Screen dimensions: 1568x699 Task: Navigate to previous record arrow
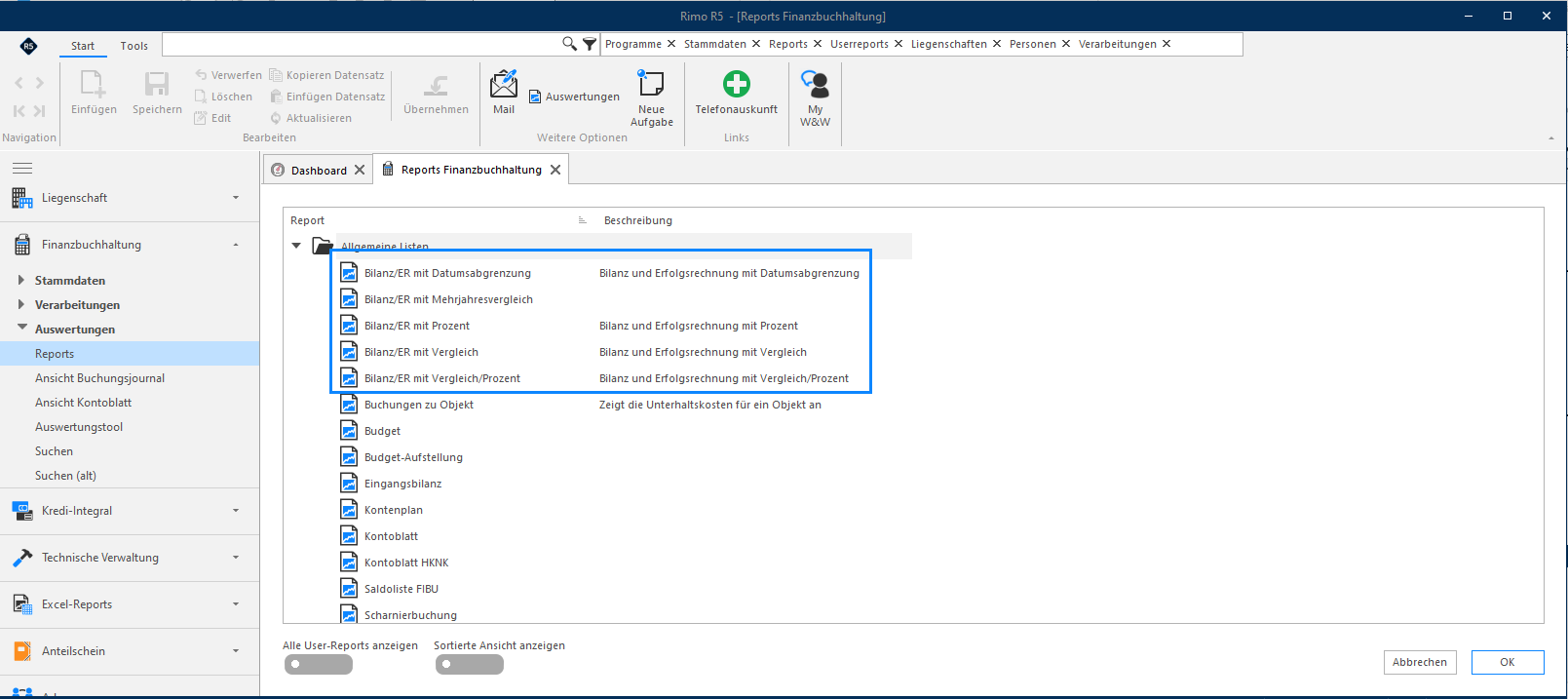[19, 84]
